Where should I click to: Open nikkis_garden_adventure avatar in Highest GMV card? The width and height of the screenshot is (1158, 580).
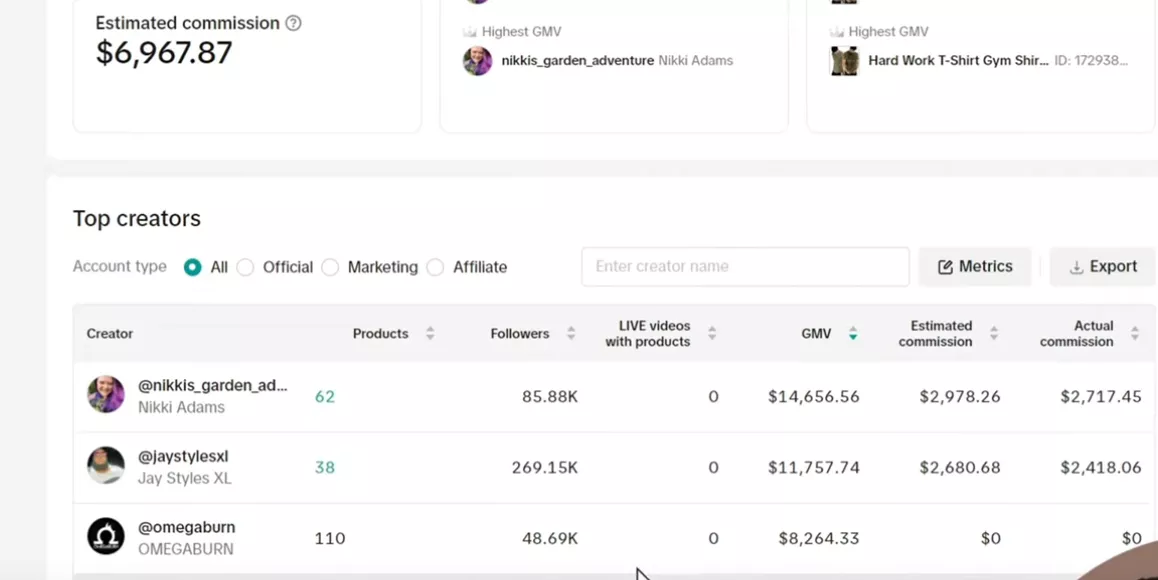coord(477,61)
